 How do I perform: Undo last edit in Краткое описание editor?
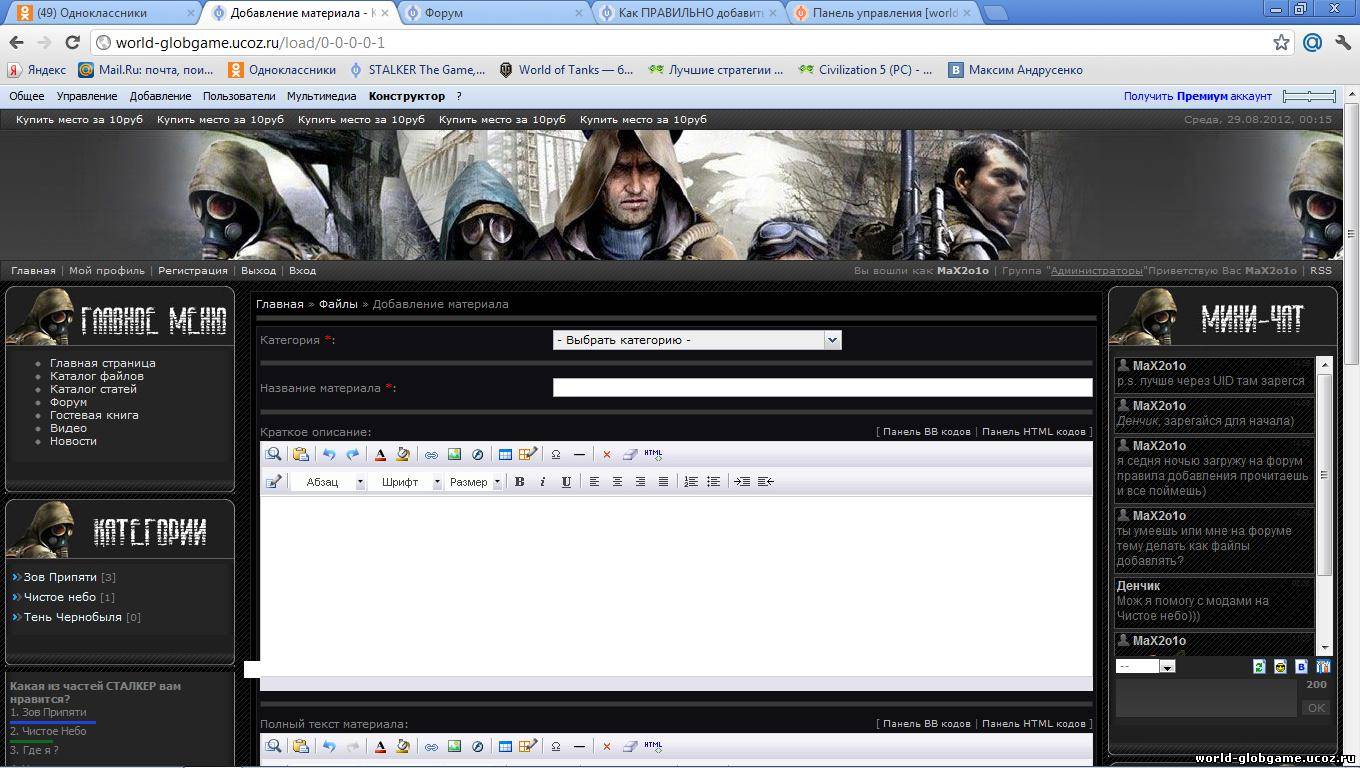pyautogui.click(x=329, y=454)
